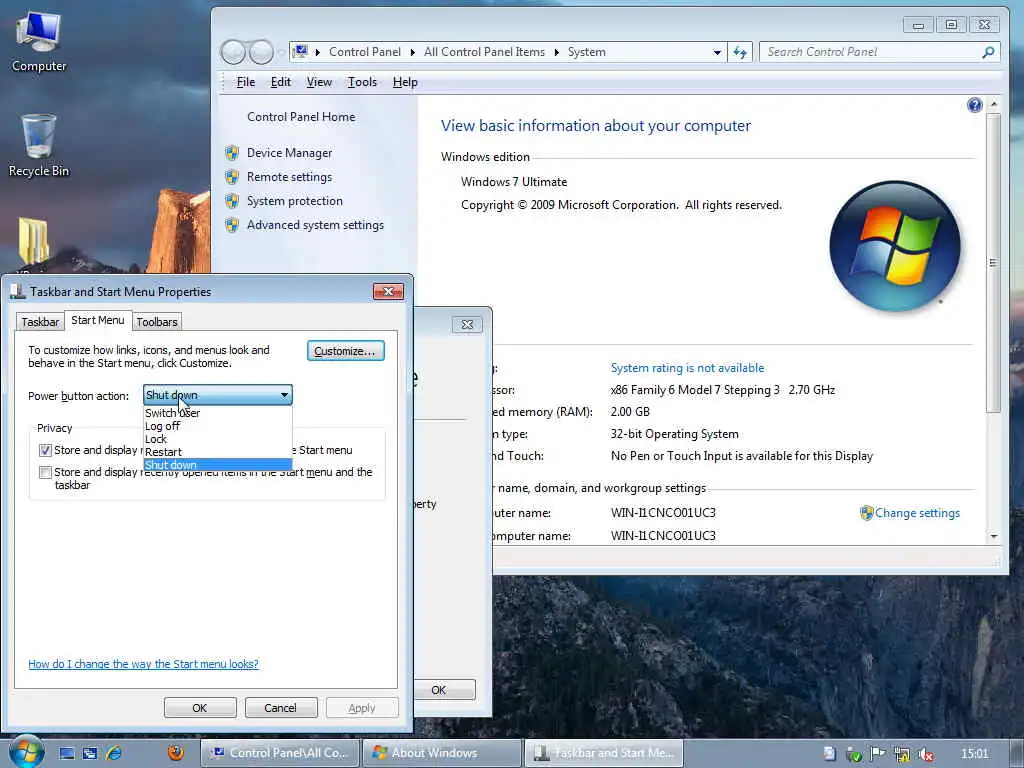Click the blue help question mark icon
1024x768 pixels.
click(x=974, y=105)
